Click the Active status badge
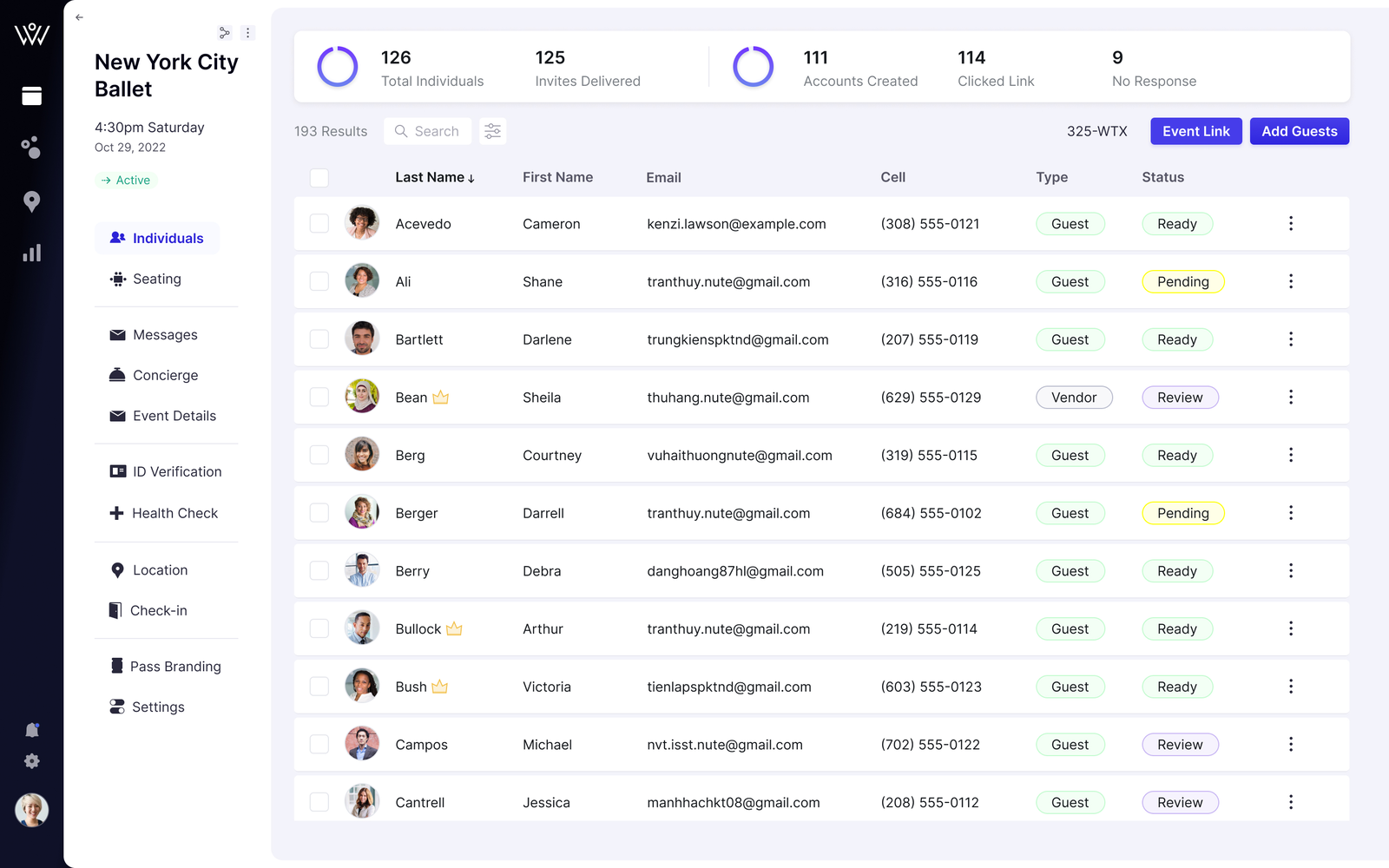This screenshot has height=868, width=1389. coord(125,180)
